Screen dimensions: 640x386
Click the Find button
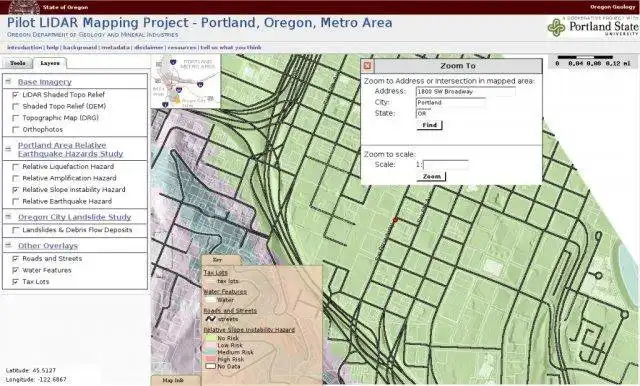[429, 125]
